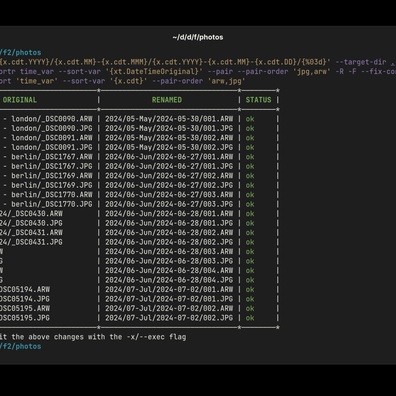Click the bottom f2/photos prompt path
The height and width of the screenshot is (396, 396).
coord(21,346)
